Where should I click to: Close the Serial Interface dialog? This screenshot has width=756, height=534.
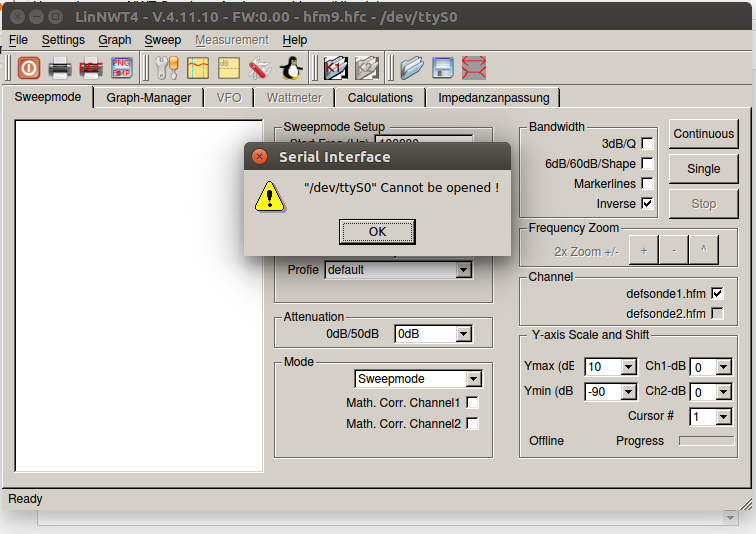coord(259,157)
